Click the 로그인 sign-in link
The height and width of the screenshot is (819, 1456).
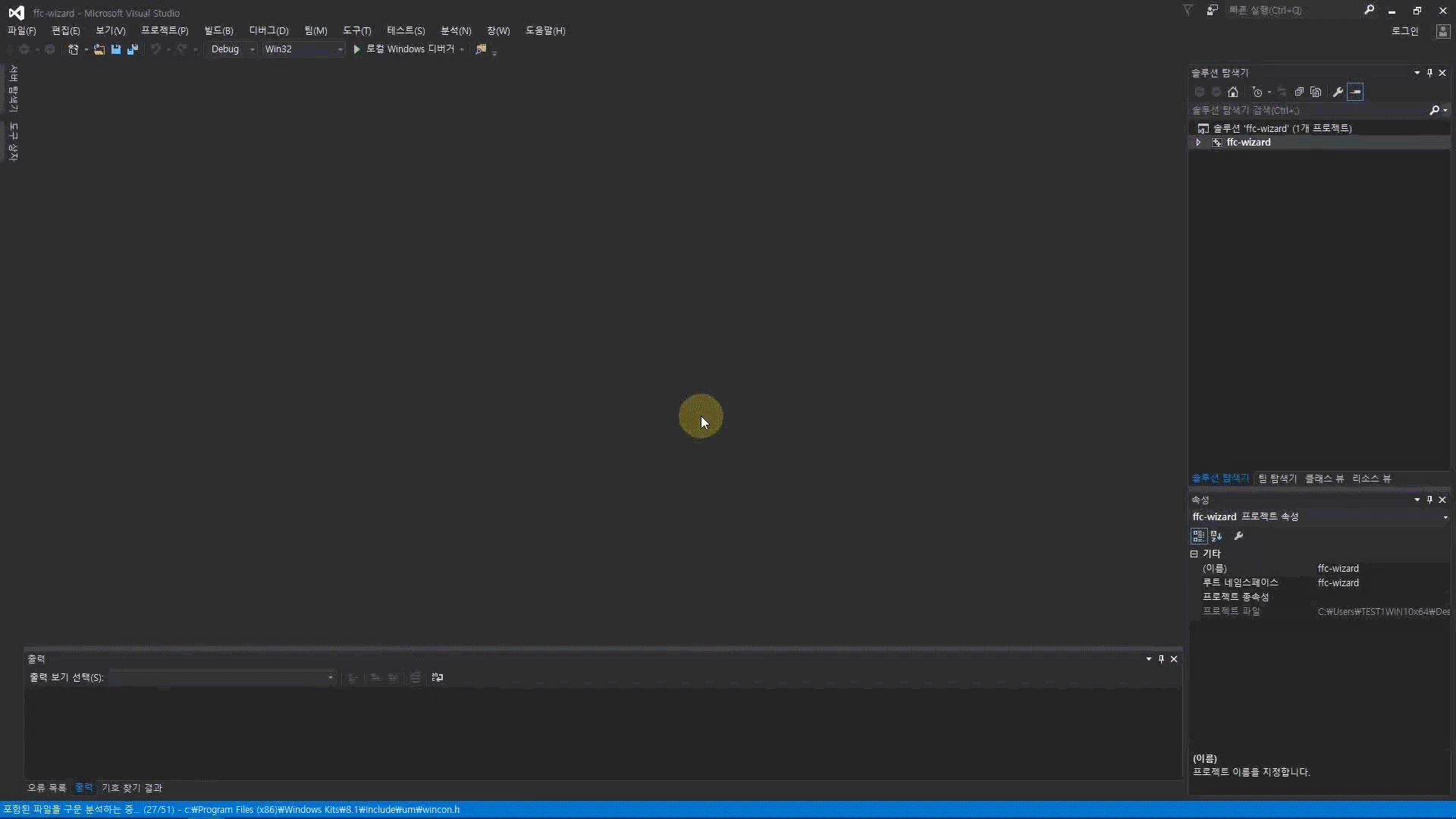1404,31
